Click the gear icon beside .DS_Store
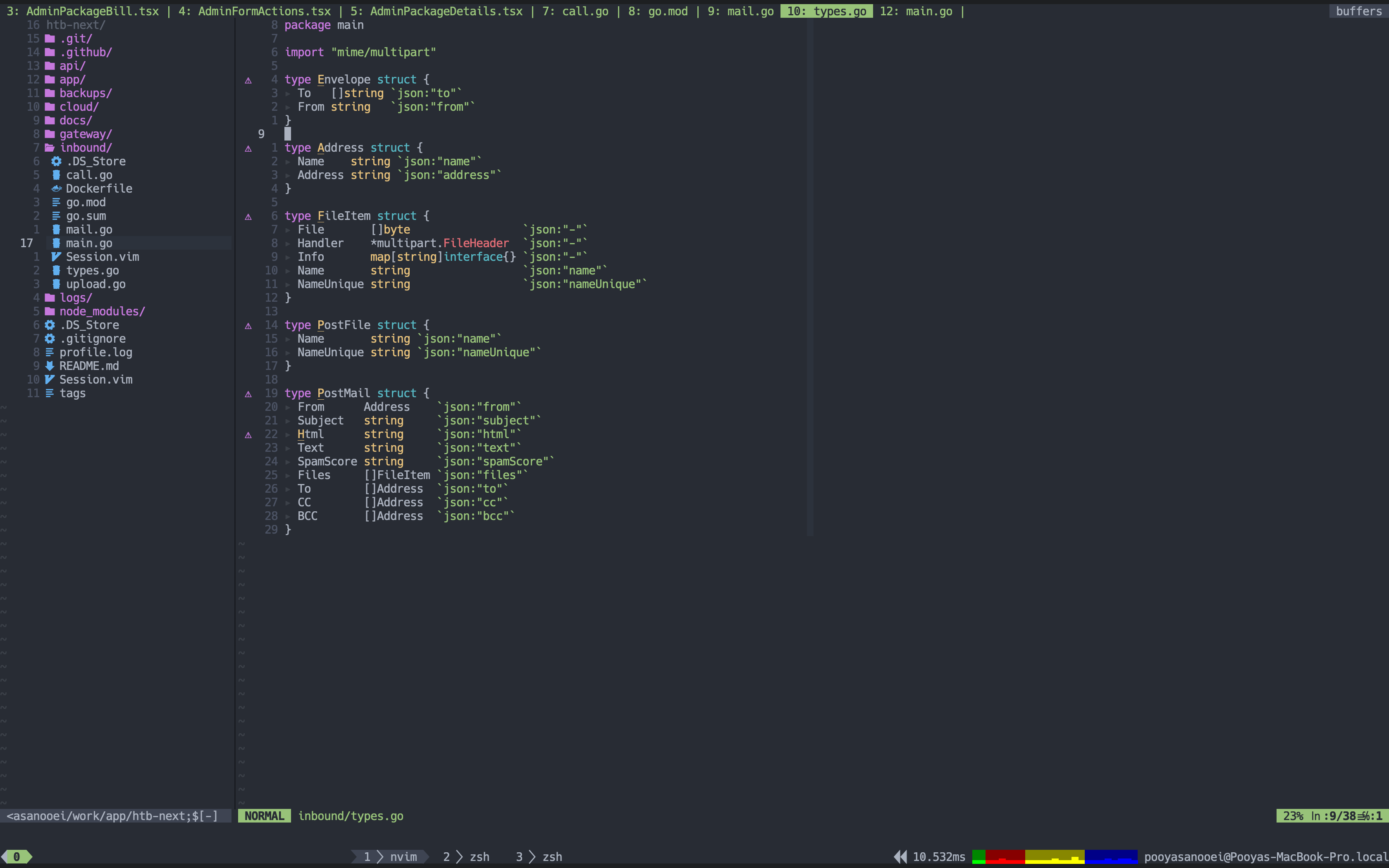 pyautogui.click(x=56, y=161)
